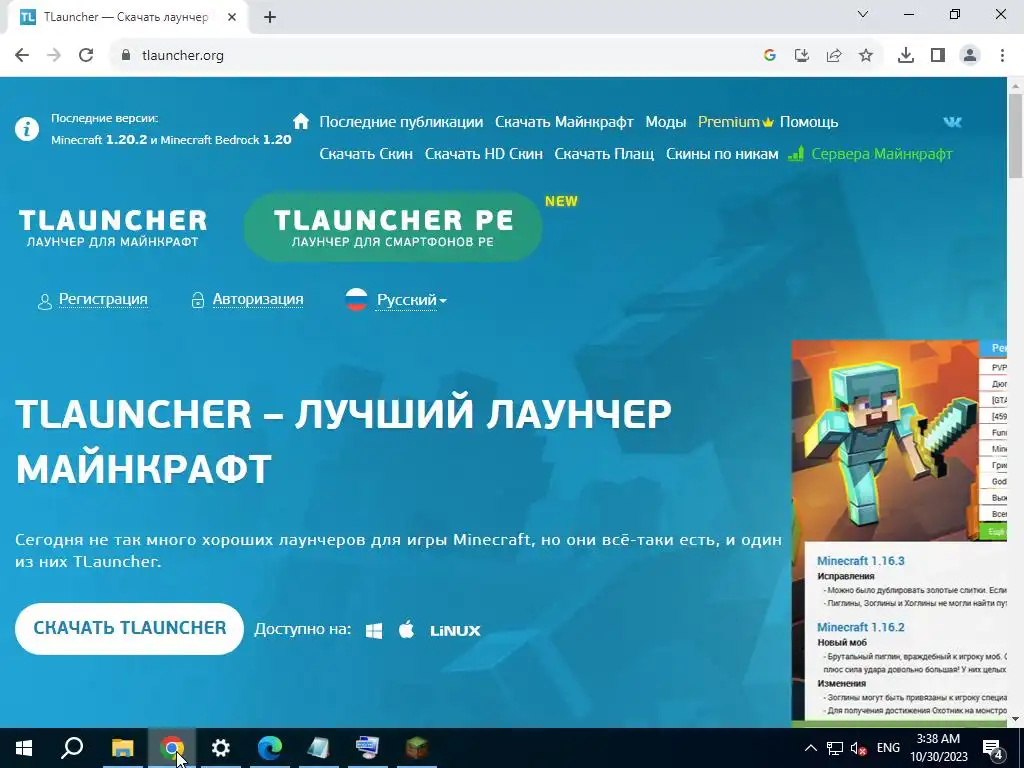Click Minecraft 1.16.2 heading
Screen dimensions: 1024x768
[860, 627]
